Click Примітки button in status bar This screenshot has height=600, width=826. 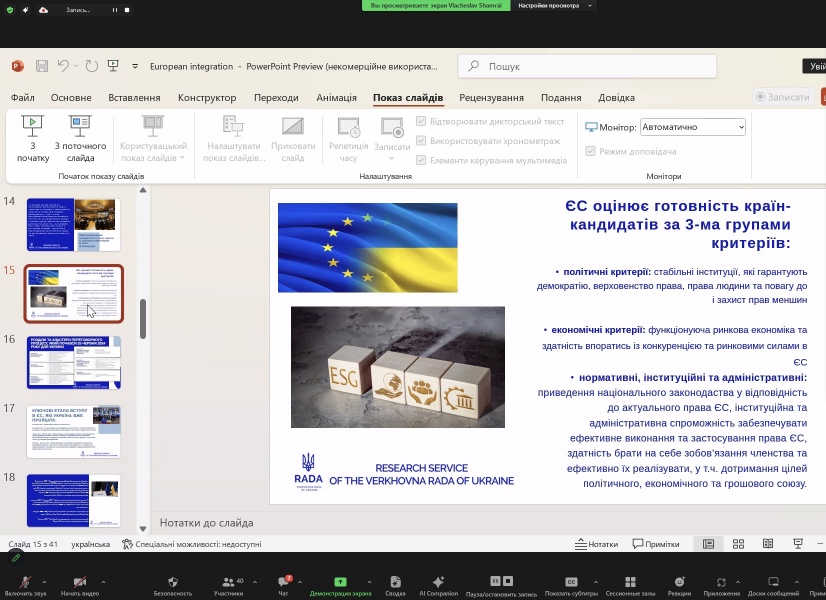coord(656,544)
